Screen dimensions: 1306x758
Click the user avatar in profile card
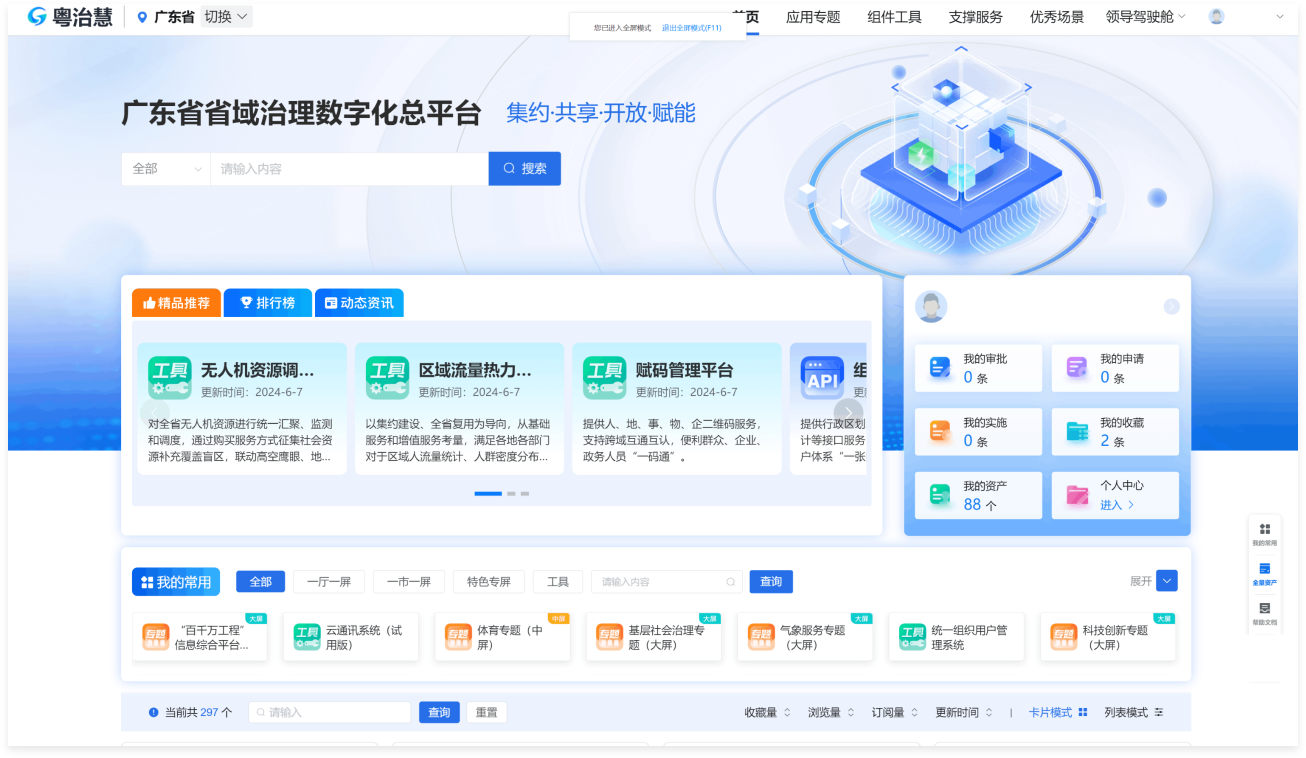point(931,307)
